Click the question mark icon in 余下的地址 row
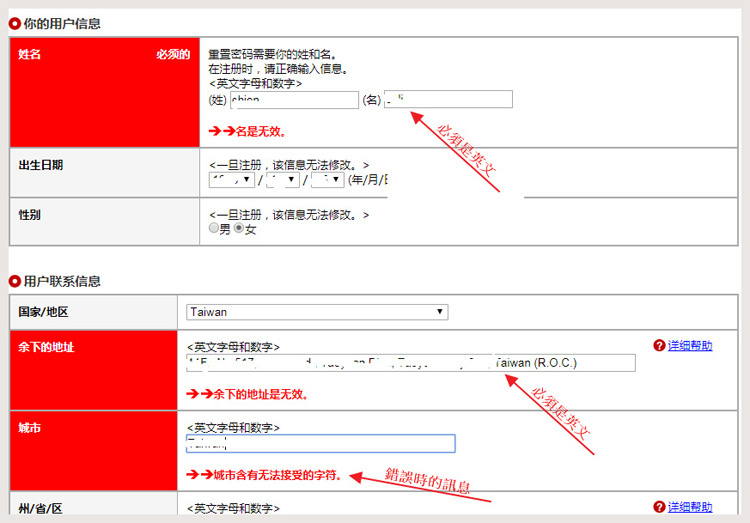The image size is (750, 523). click(x=659, y=346)
